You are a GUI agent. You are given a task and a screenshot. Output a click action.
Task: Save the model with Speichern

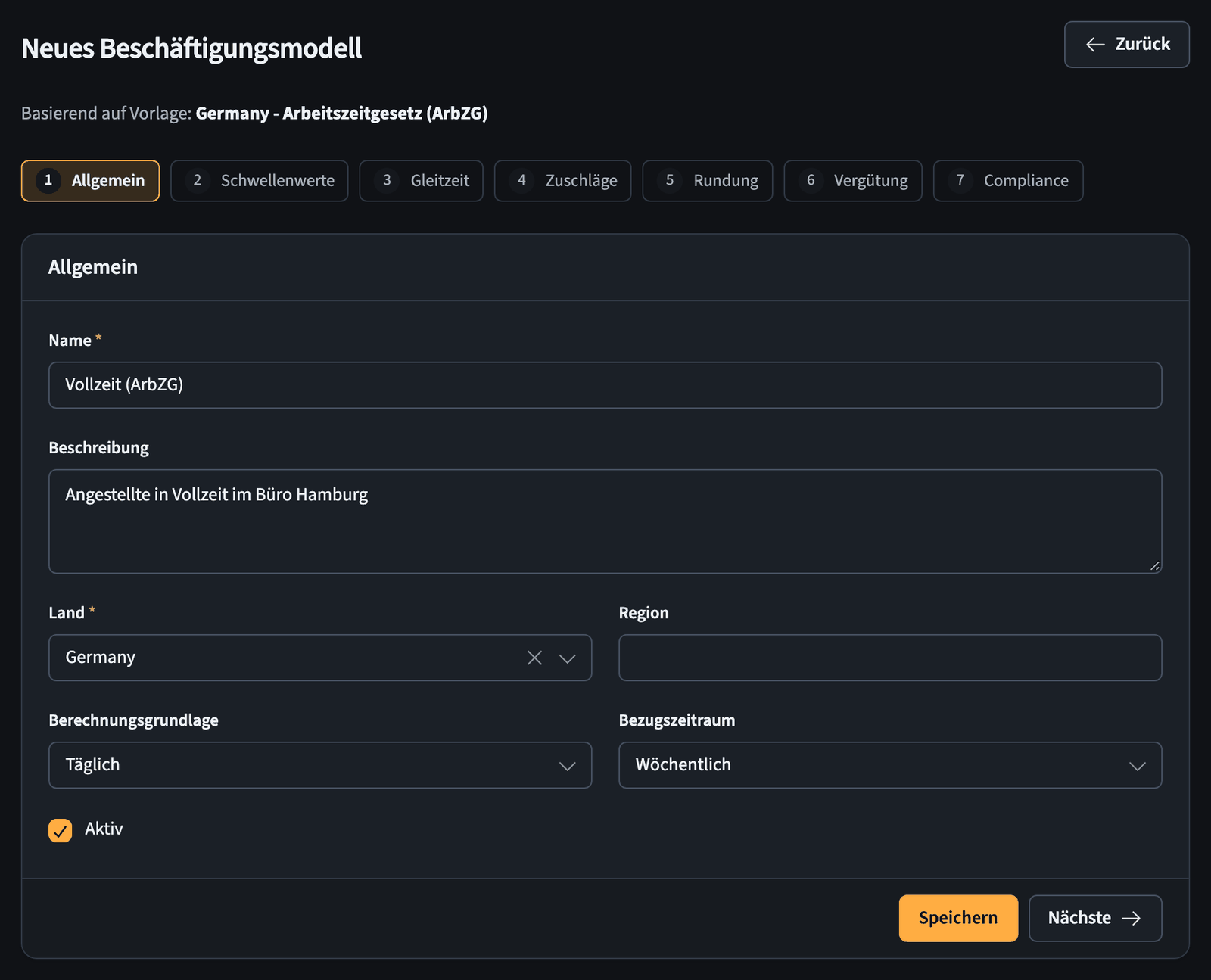pos(958,919)
